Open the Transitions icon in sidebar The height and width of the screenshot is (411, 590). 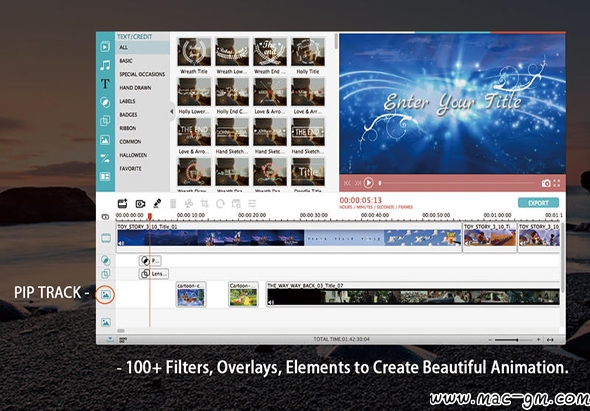(105, 158)
